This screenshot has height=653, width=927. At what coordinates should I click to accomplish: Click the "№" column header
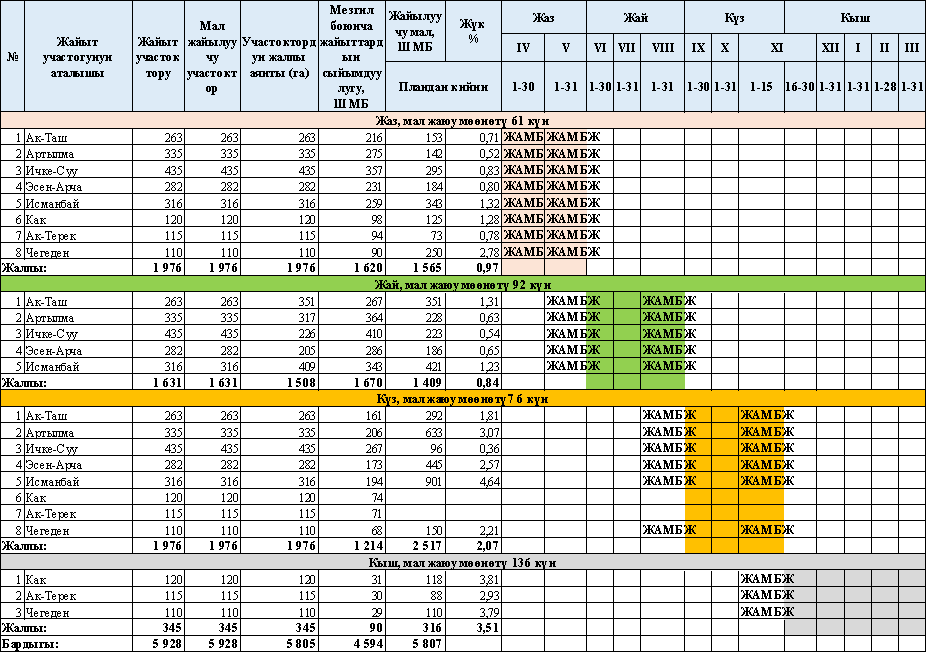[12, 57]
